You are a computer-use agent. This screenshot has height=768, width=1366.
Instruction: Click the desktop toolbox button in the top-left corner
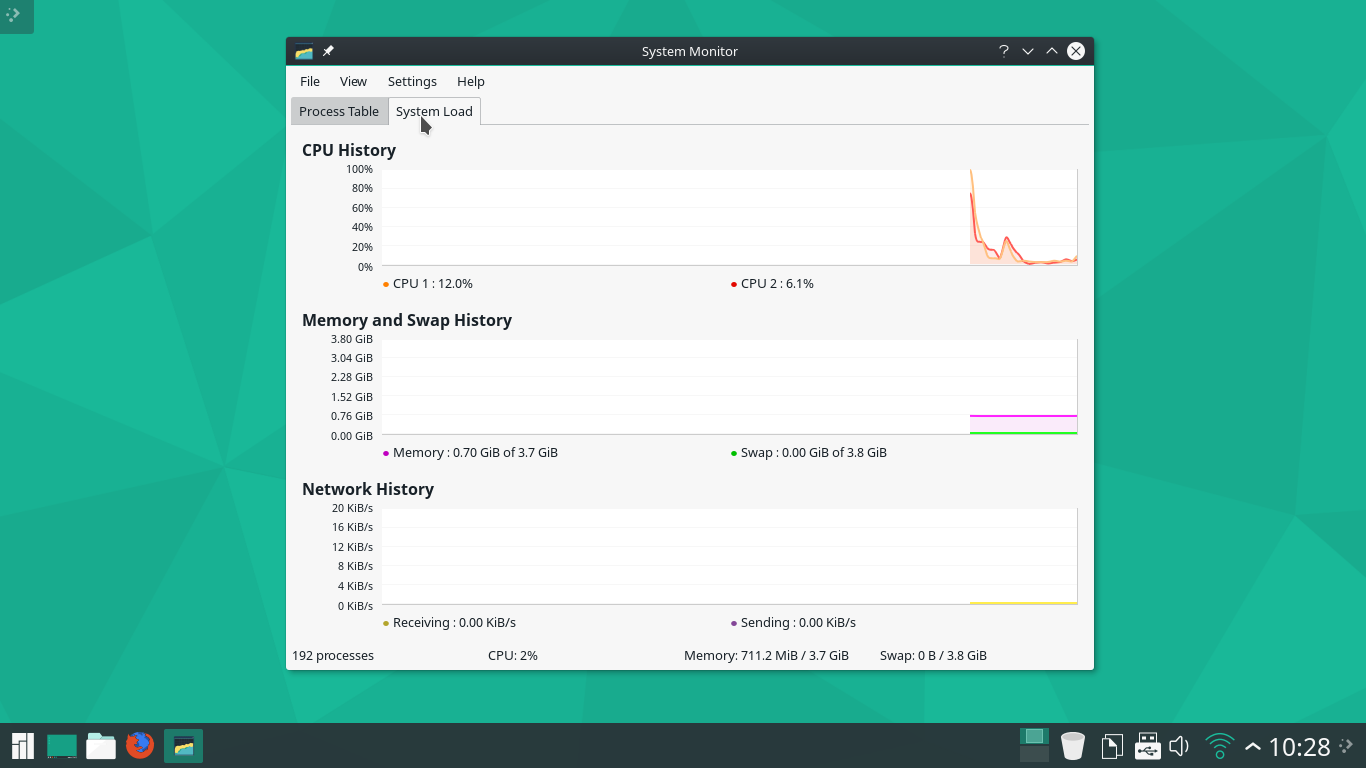16,16
